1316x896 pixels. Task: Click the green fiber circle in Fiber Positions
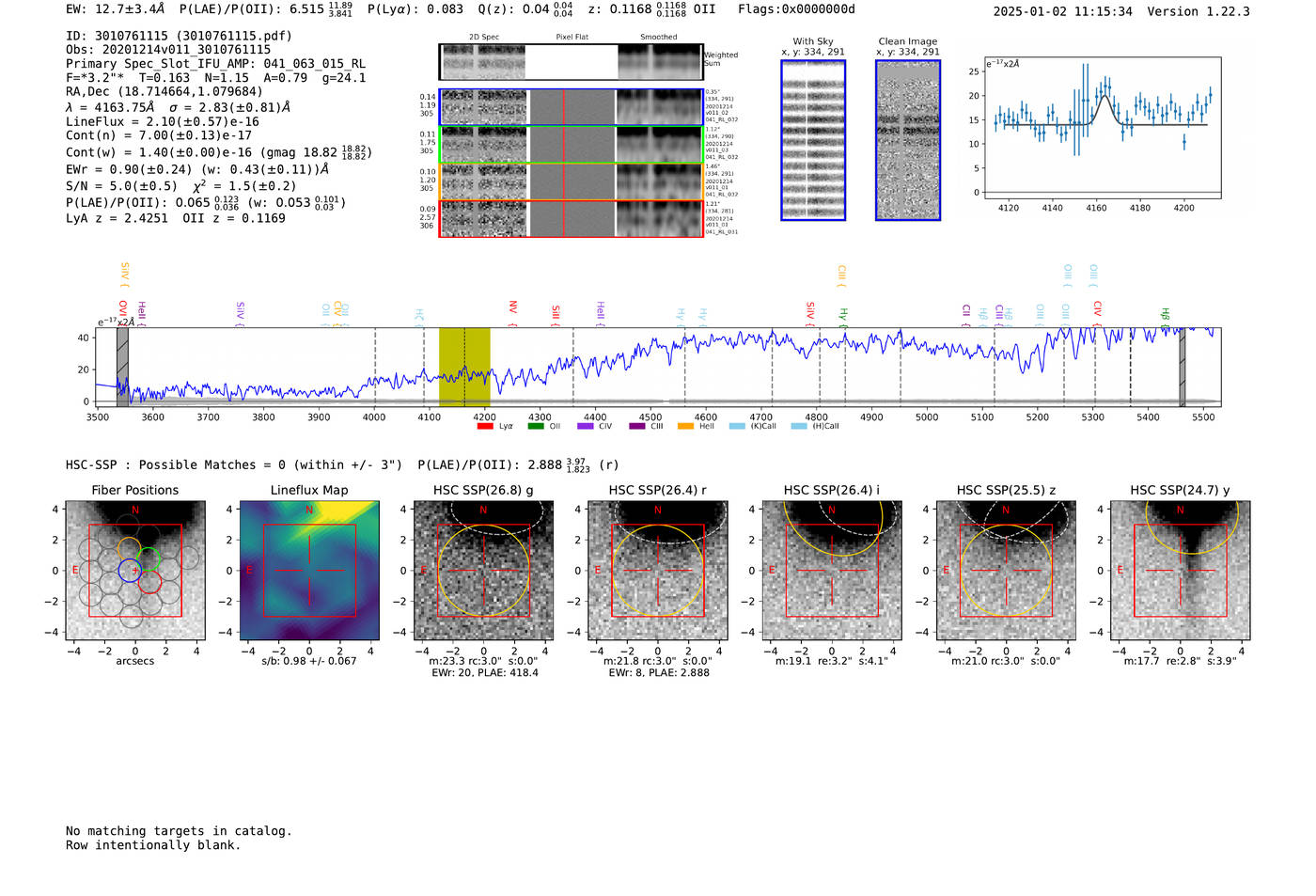tap(149, 559)
